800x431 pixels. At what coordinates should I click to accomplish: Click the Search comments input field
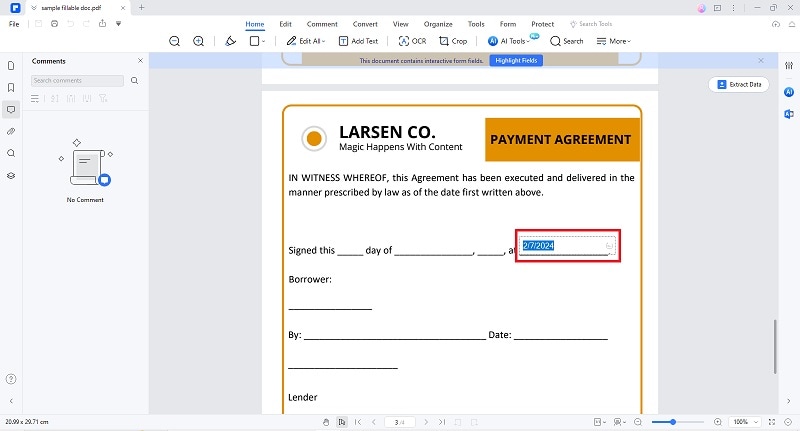pos(77,81)
